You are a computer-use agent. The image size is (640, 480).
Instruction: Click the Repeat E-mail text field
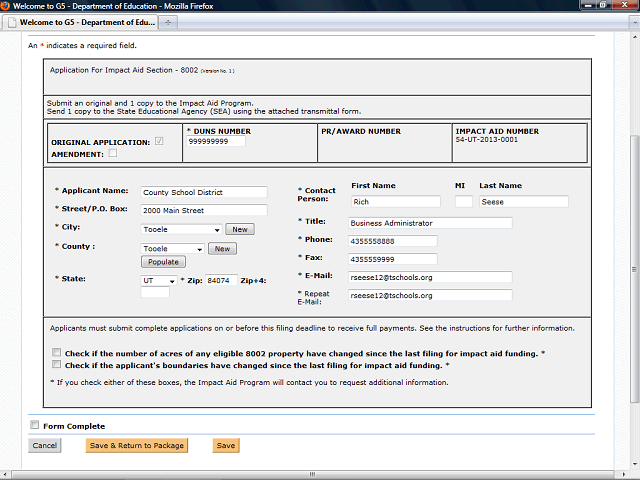[430, 296]
